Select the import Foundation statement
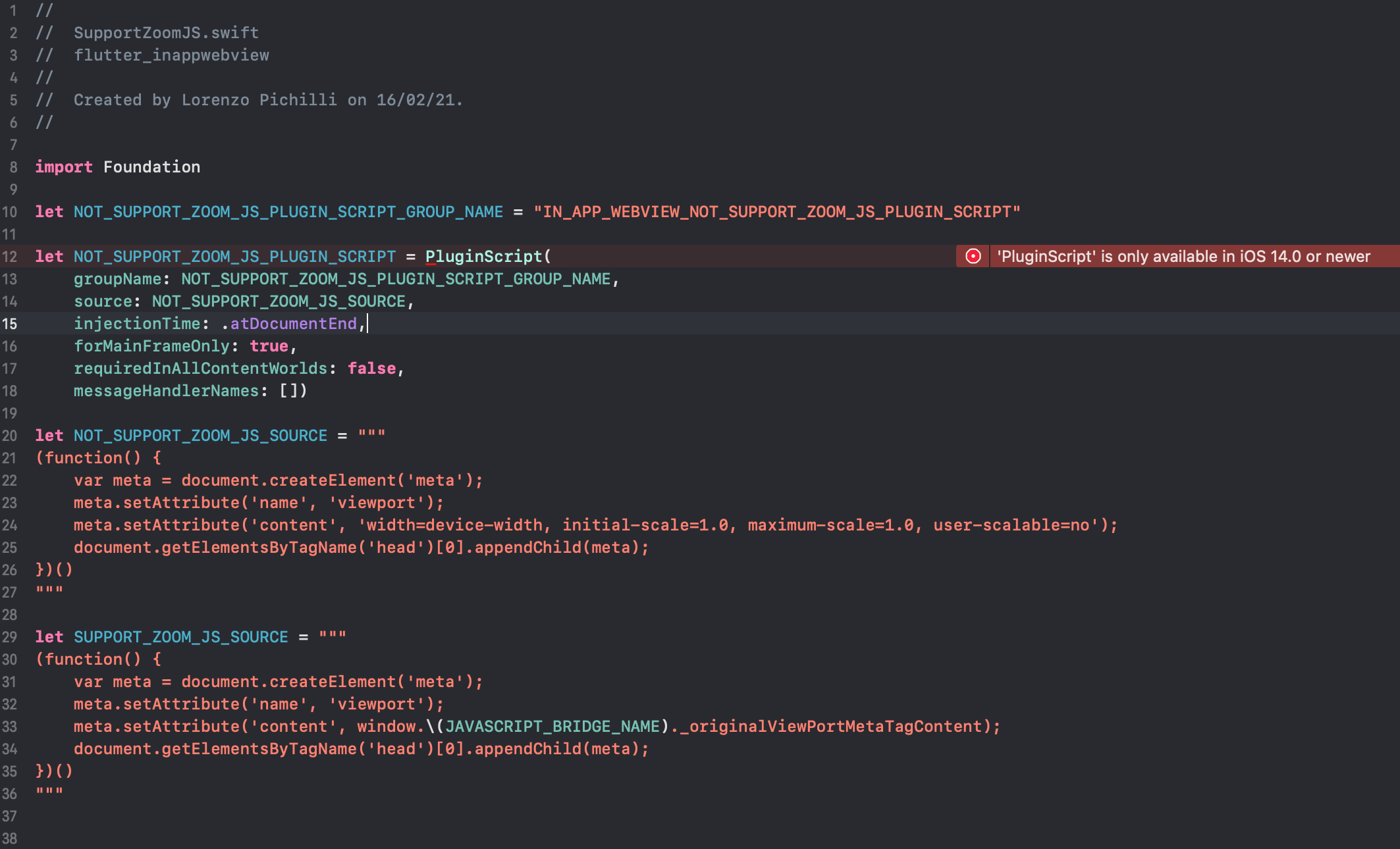 click(x=119, y=167)
